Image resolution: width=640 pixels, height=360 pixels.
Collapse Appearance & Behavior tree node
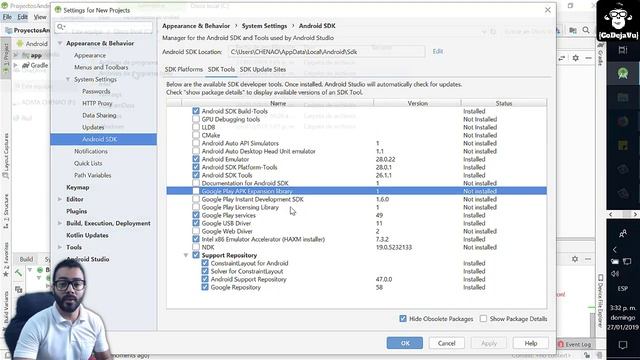pyautogui.click(x=60, y=43)
